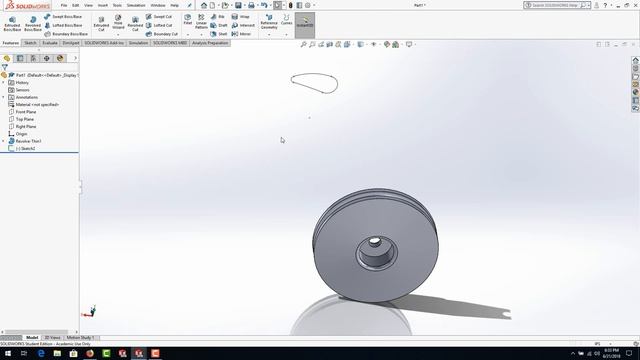
Task: Expand the Annotations tree node
Action: [4, 97]
